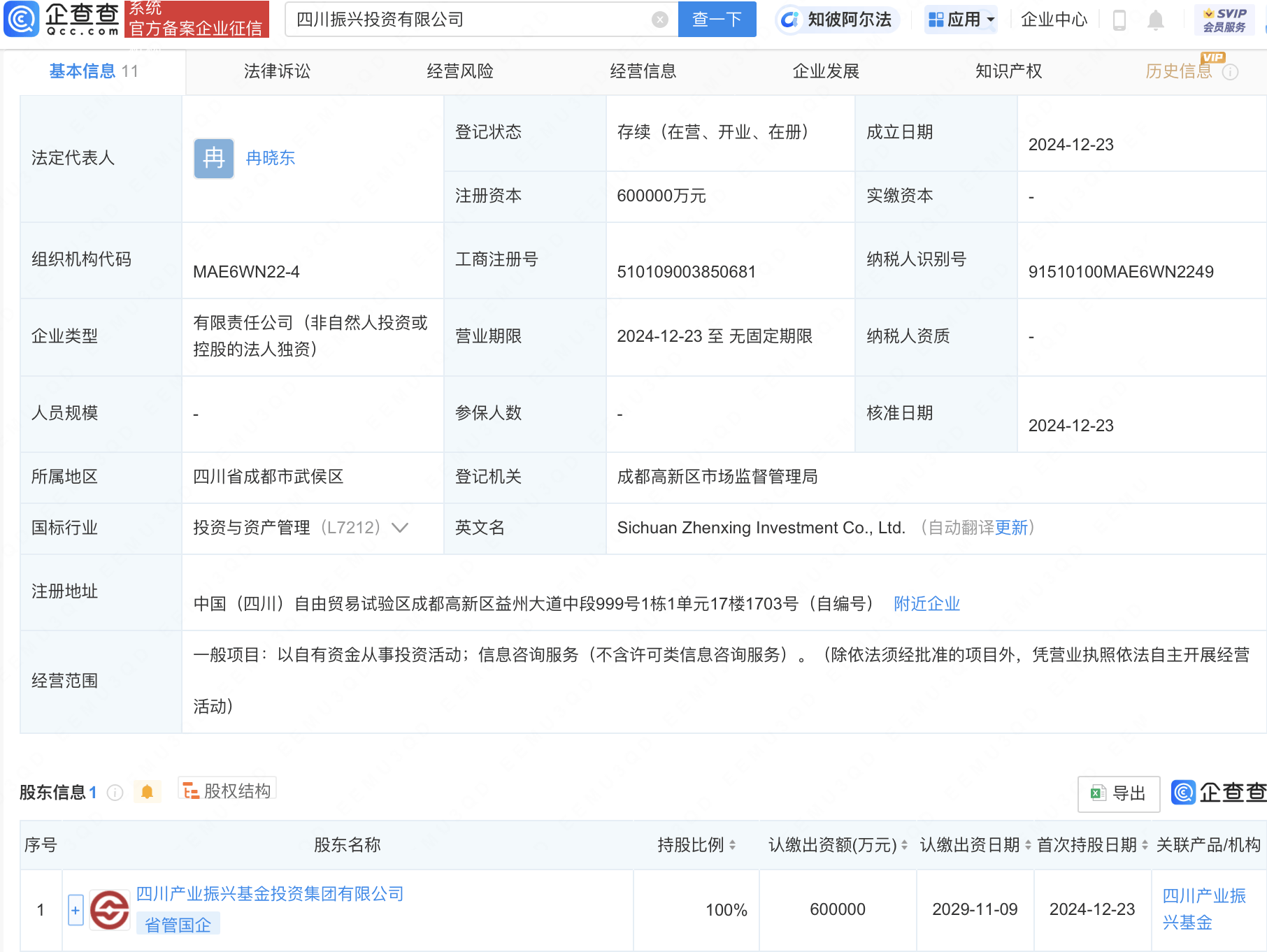Select 营业期限 value 2024-12-23 至 无固定期限

point(715,336)
